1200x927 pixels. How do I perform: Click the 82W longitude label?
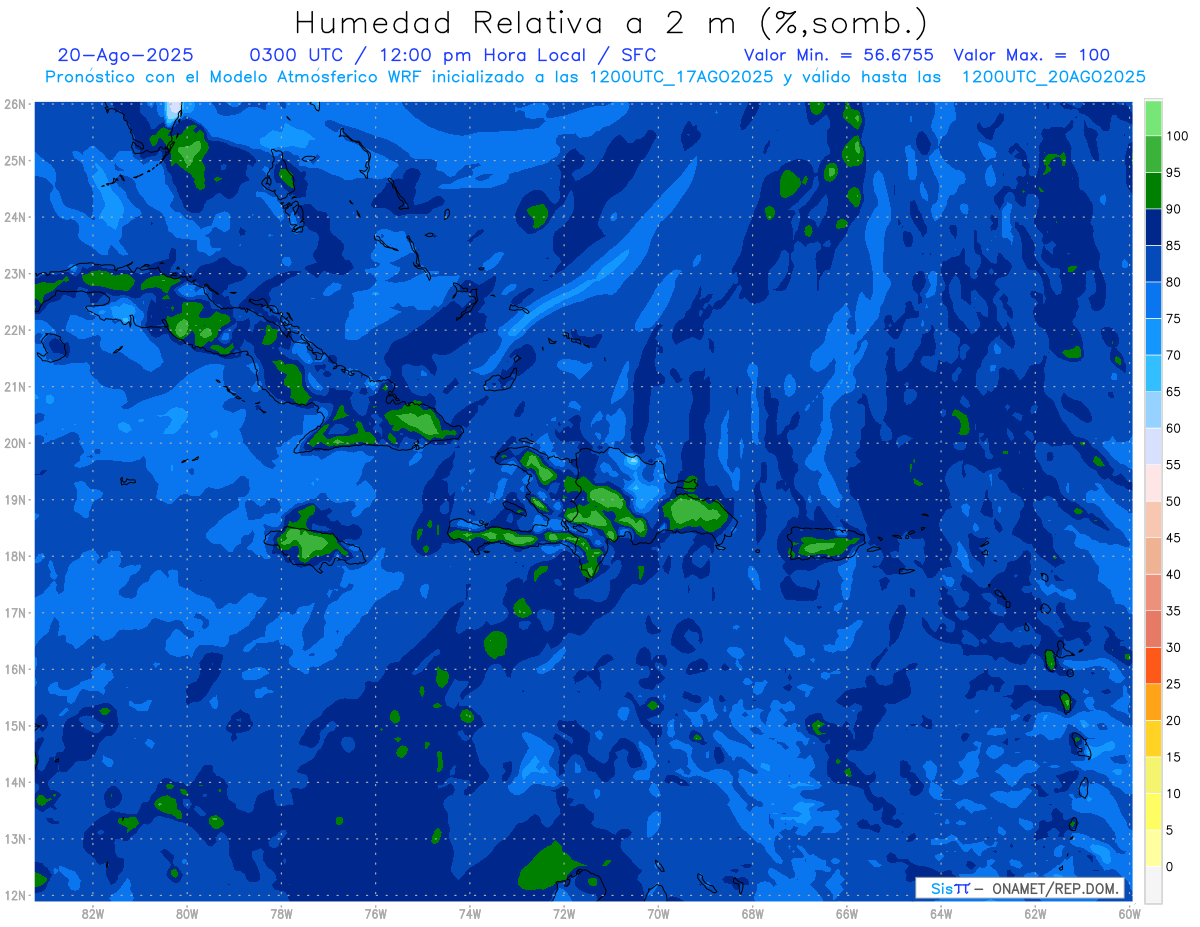(93, 914)
